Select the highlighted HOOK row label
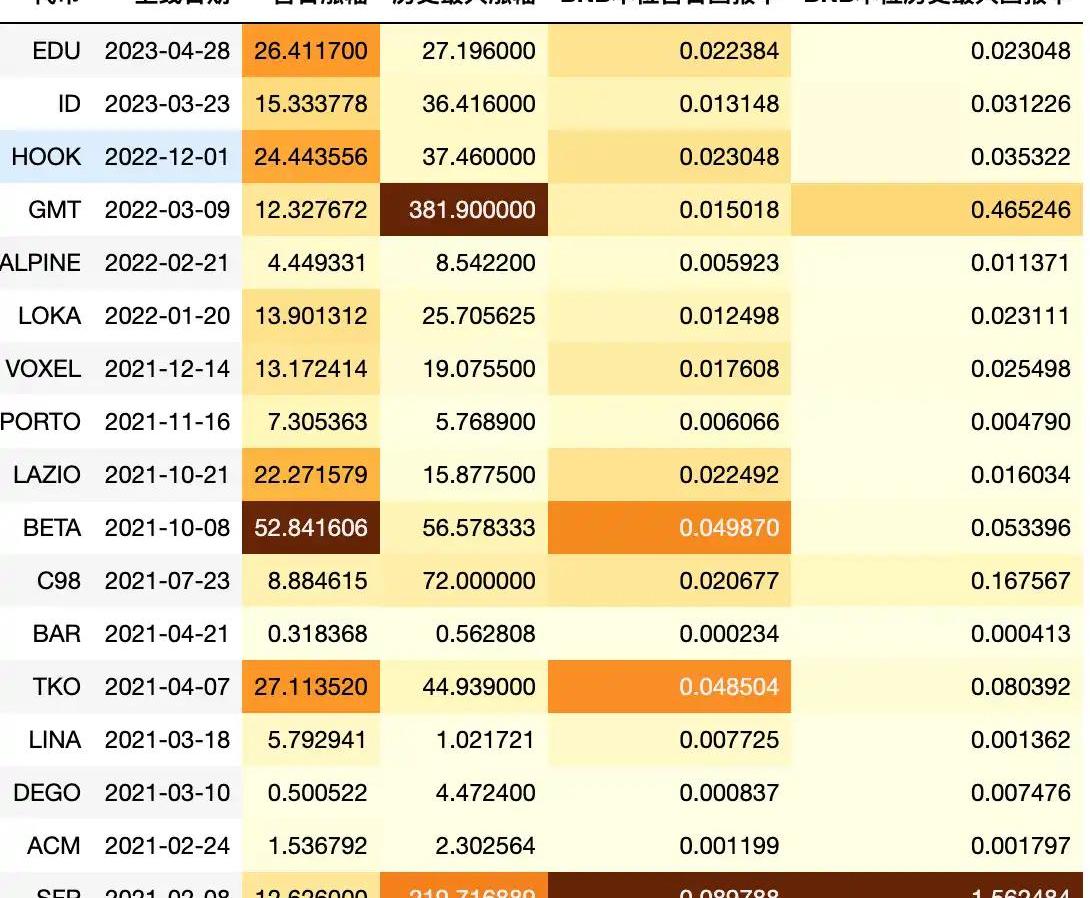 pos(46,156)
